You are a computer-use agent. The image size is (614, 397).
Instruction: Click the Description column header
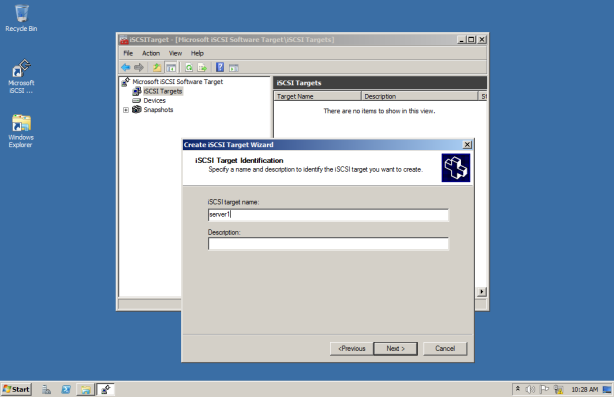point(419,96)
